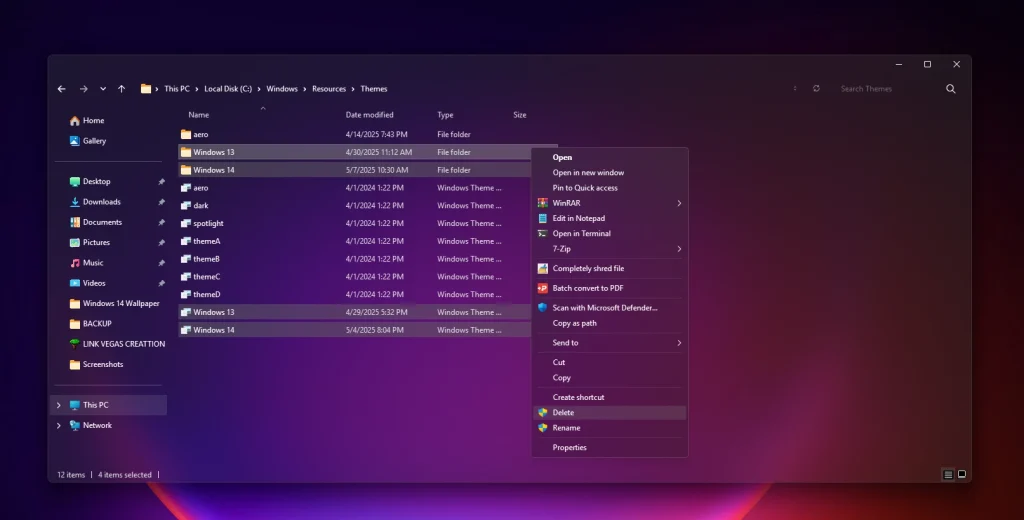Go up one folder level
The height and width of the screenshot is (520, 1024).
pyautogui.click(x=121, y=89)
